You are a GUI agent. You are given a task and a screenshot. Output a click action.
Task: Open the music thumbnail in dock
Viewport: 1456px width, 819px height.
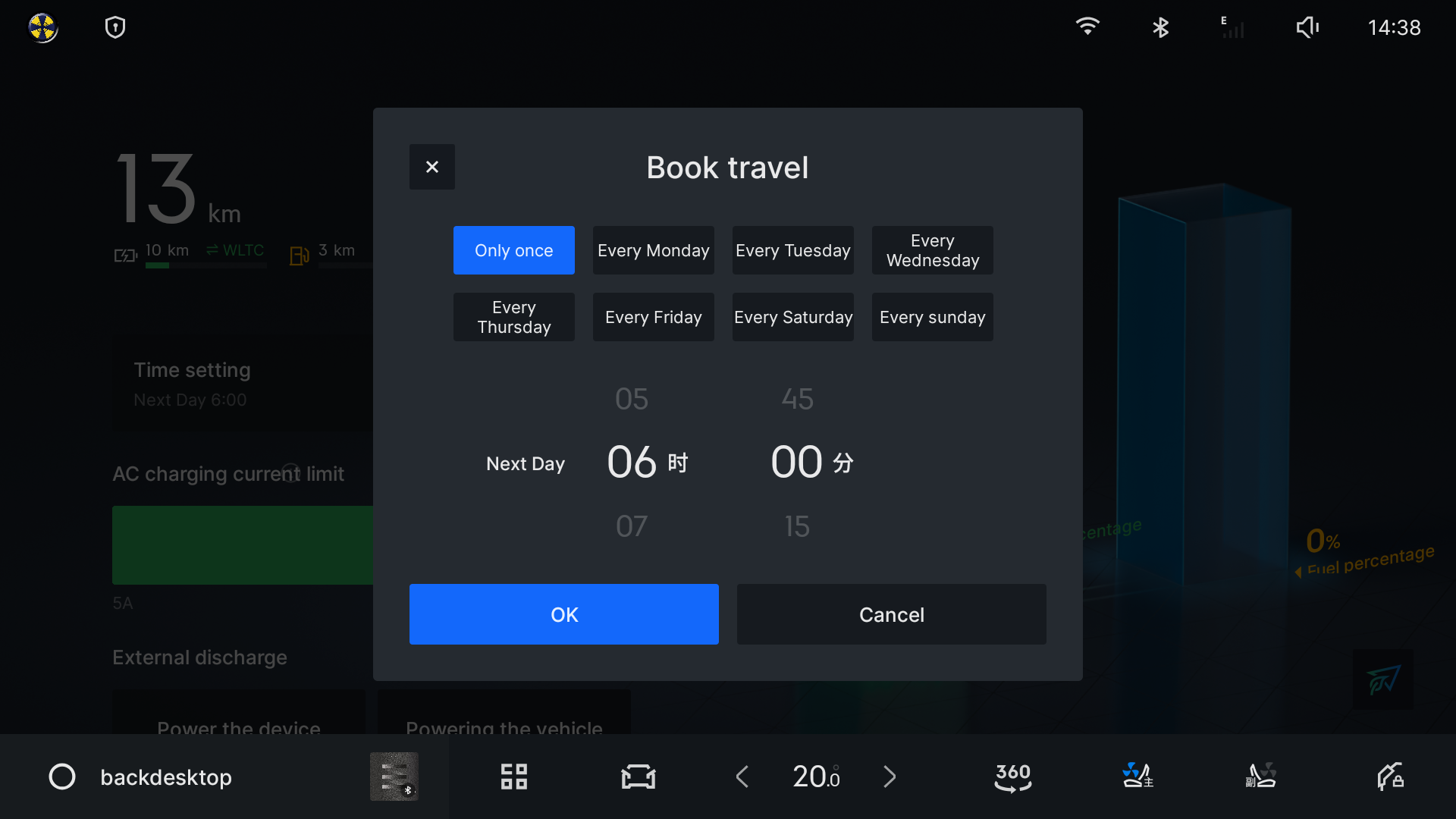[394, 777]
